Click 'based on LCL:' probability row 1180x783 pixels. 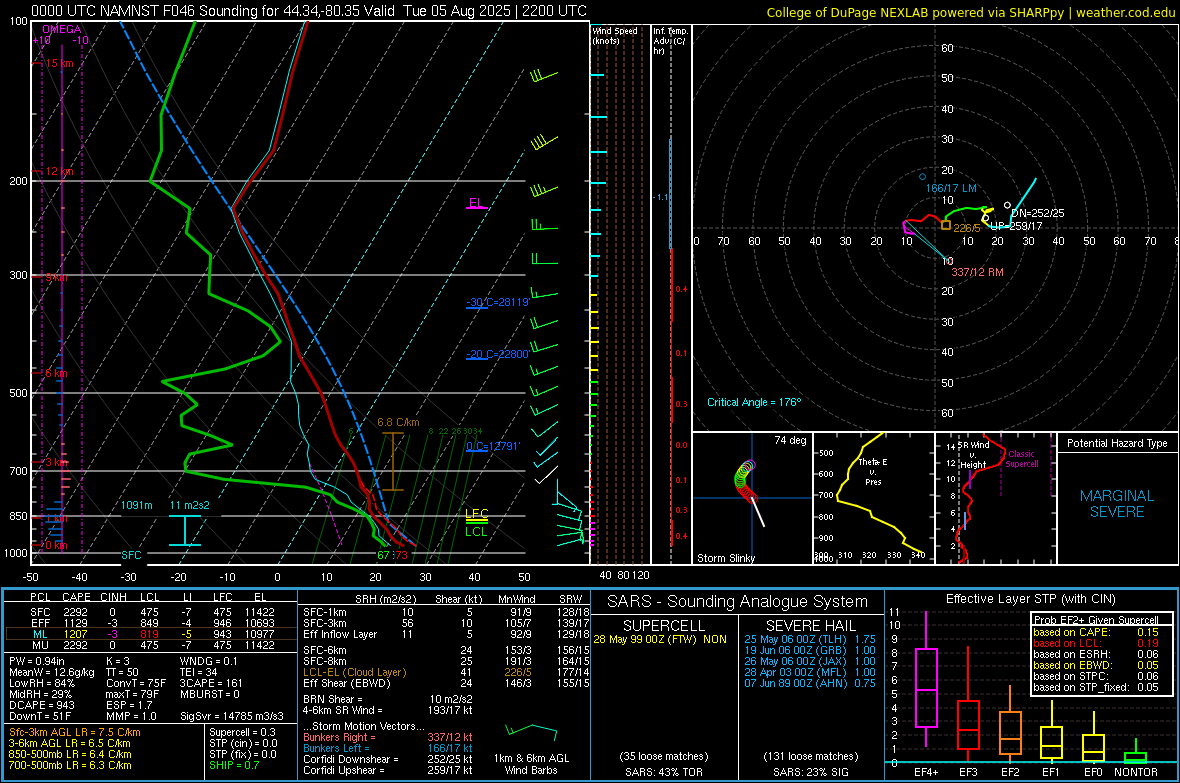(x=1096, y=643)
